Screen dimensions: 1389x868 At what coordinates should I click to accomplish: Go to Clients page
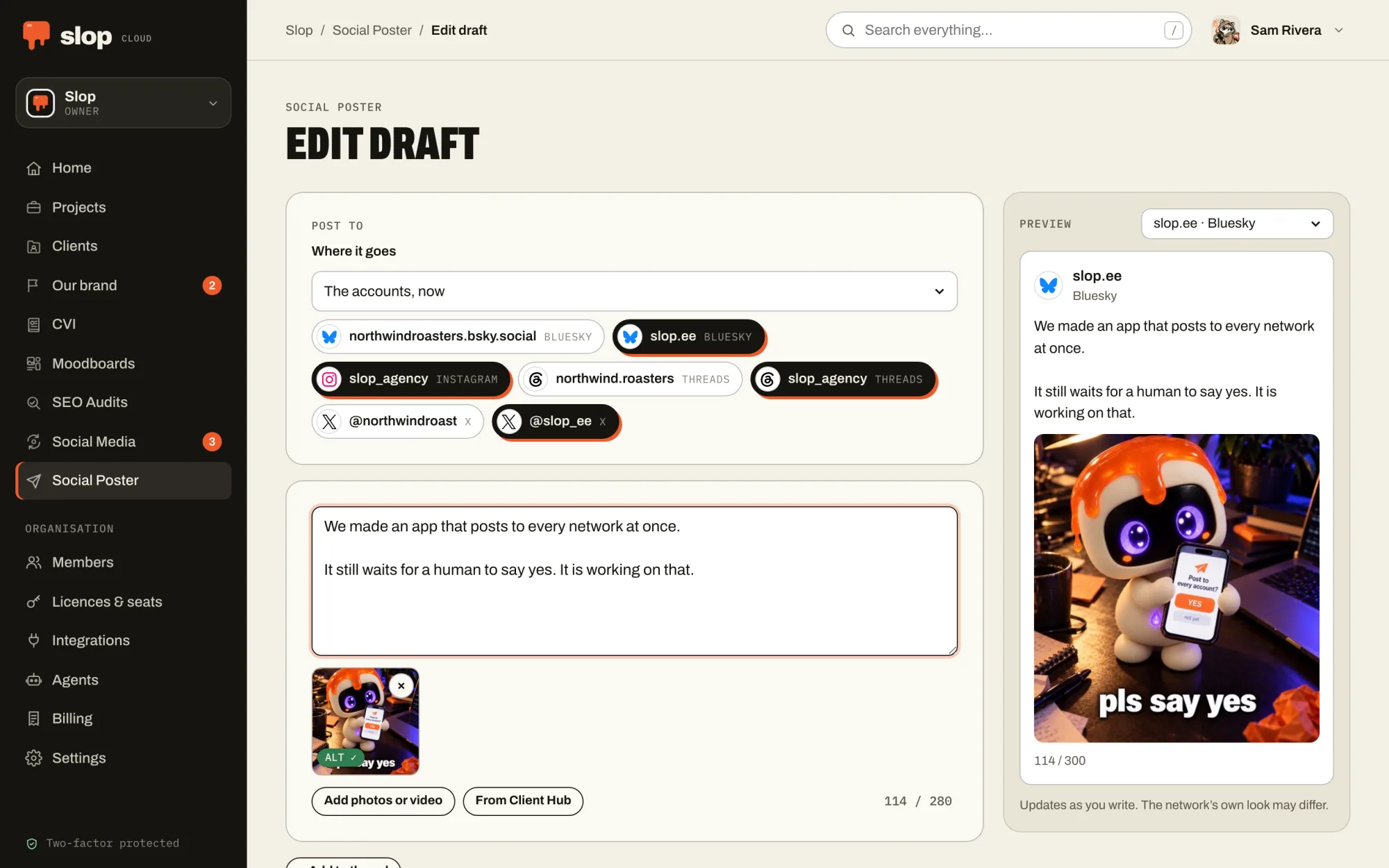point(123,246)
